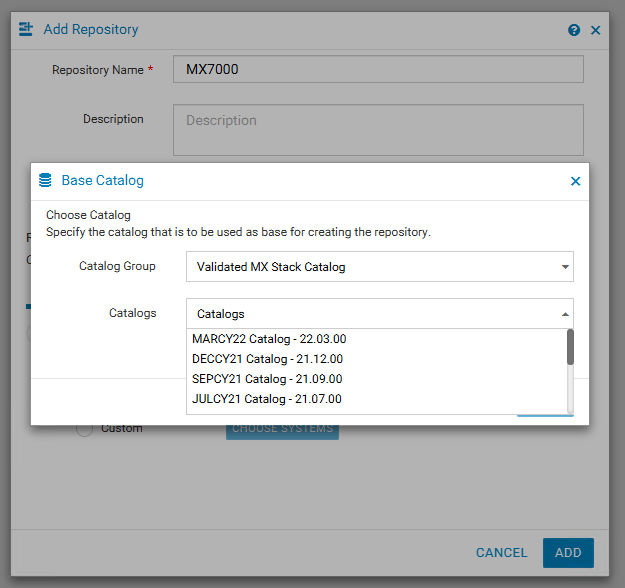This screenshot has width=625, height=588.
Task: Click the Catalog Group dropdown arrow
Action: click(x=565, y=267)
